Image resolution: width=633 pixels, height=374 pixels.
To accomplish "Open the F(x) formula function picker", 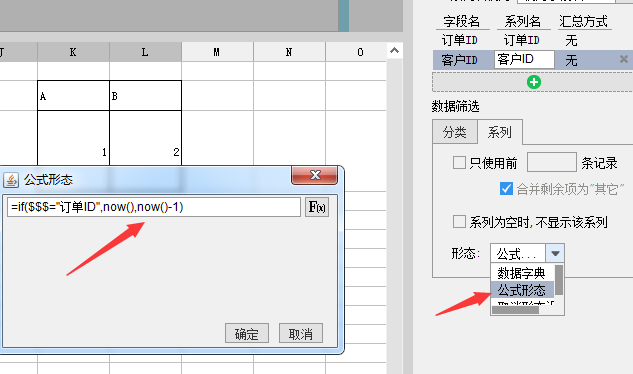I will tap(317, 207).
